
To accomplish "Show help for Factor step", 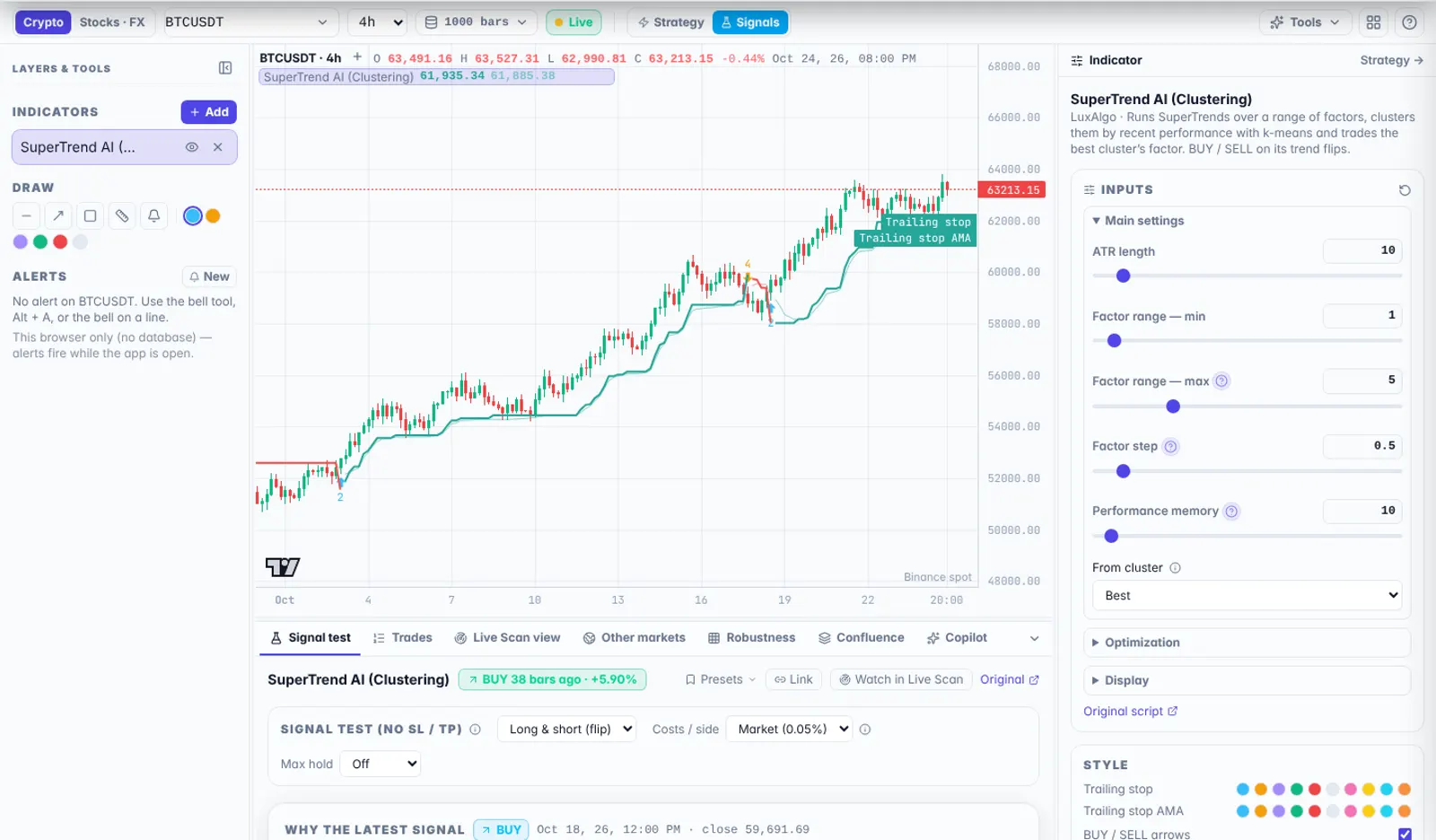I will [1170, 446].
